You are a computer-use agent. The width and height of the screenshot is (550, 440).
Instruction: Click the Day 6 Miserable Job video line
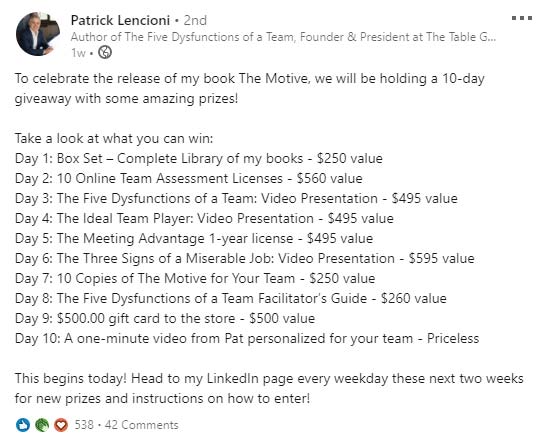[244, 259]
